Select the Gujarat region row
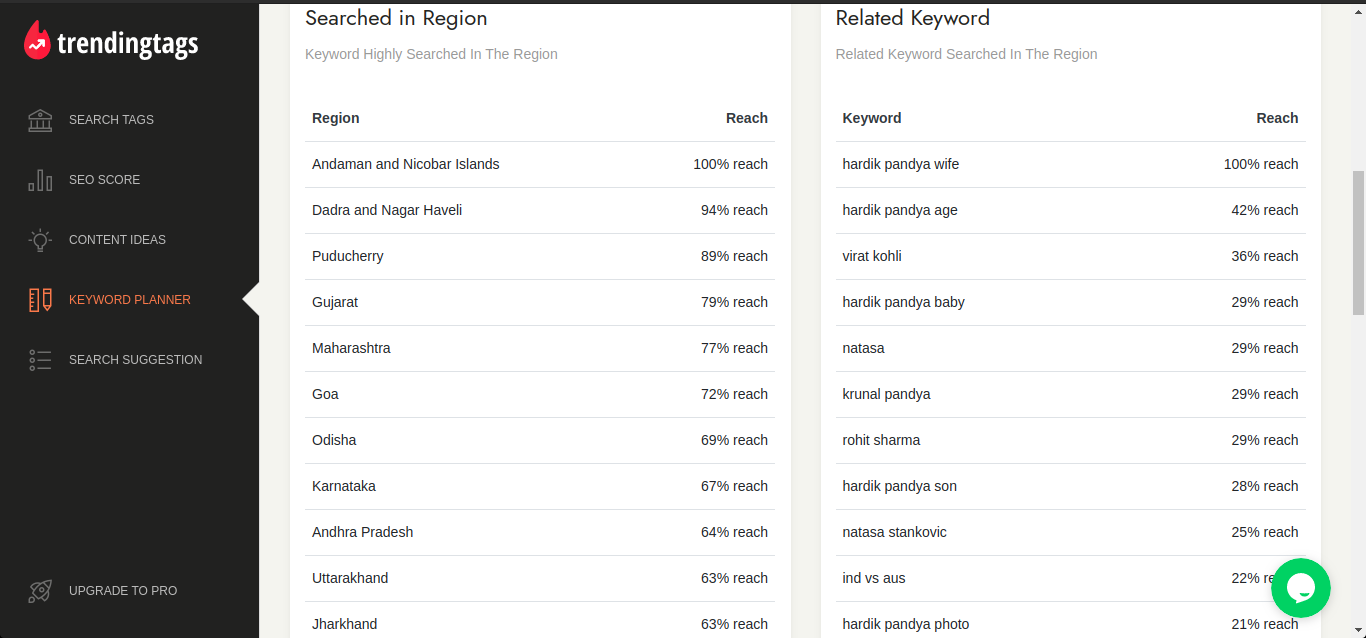Screen dimensions: 1366x638 (540, 302)
